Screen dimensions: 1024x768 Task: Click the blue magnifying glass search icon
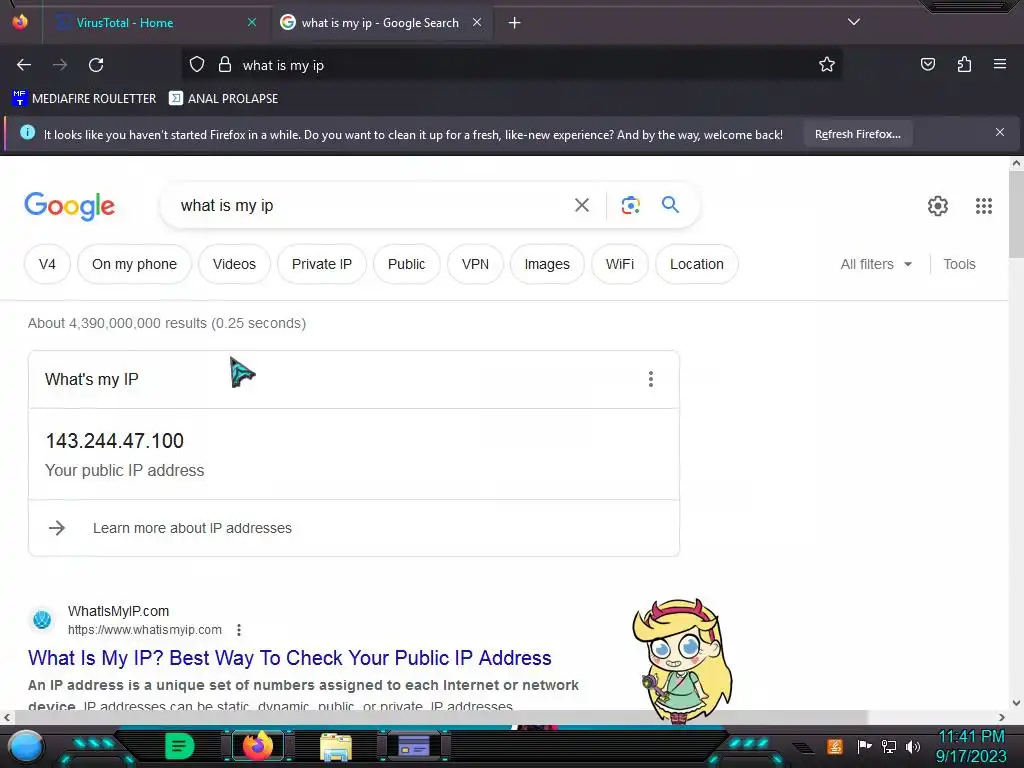670,204
